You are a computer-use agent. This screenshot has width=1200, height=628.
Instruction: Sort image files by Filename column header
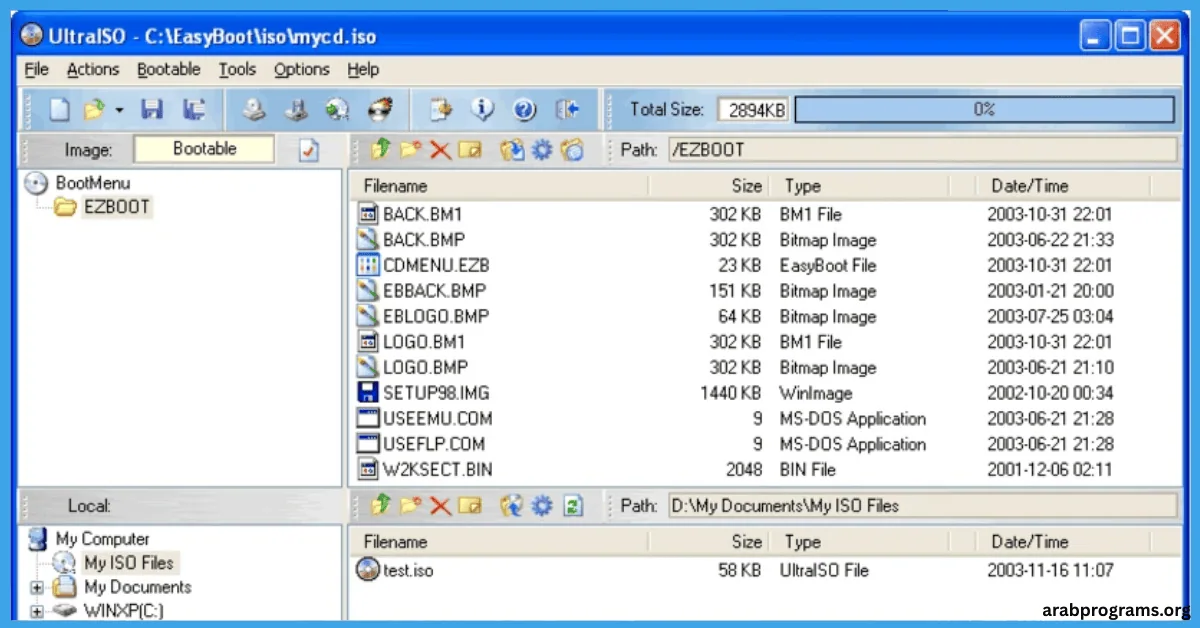coord(499,186)
